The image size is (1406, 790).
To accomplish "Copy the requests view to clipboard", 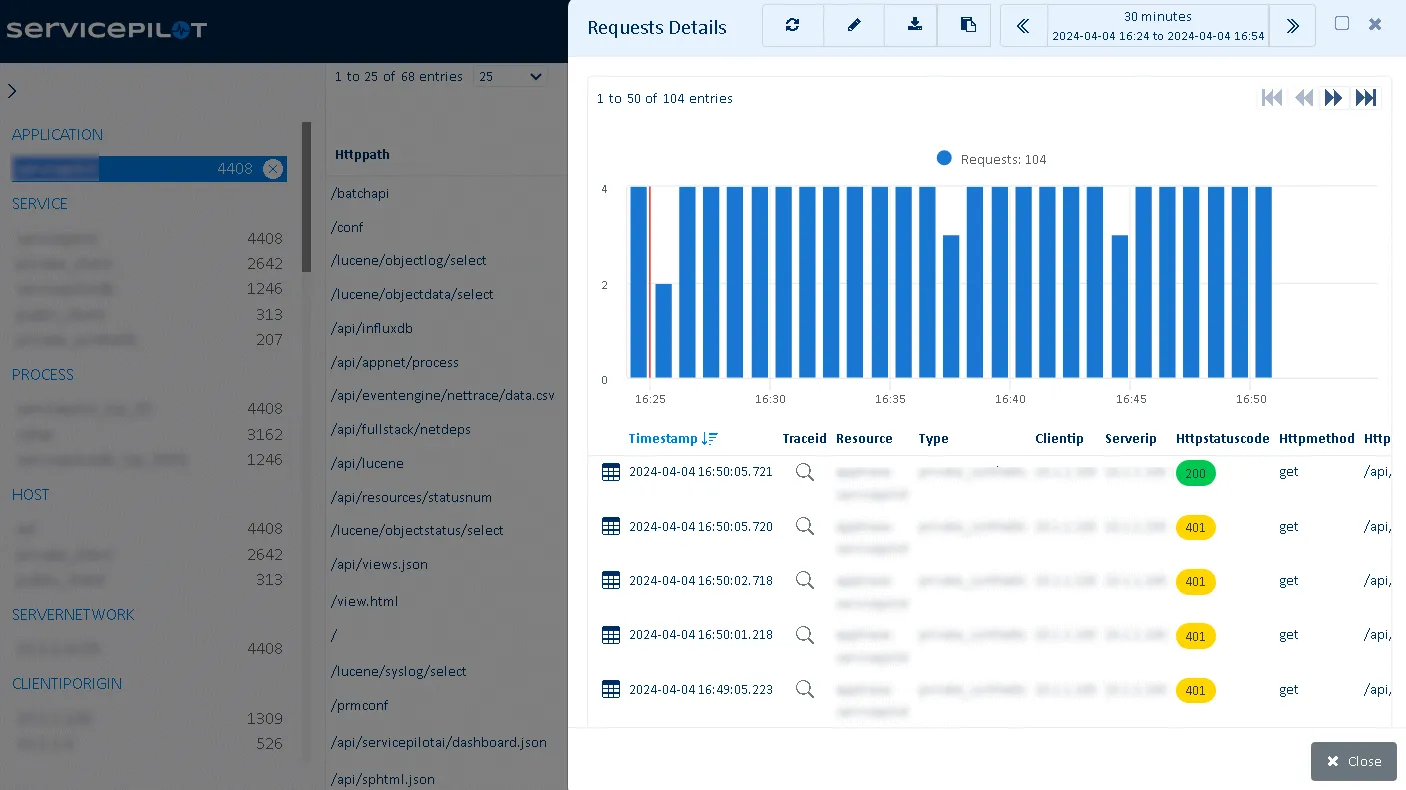I will click(964, 25).
